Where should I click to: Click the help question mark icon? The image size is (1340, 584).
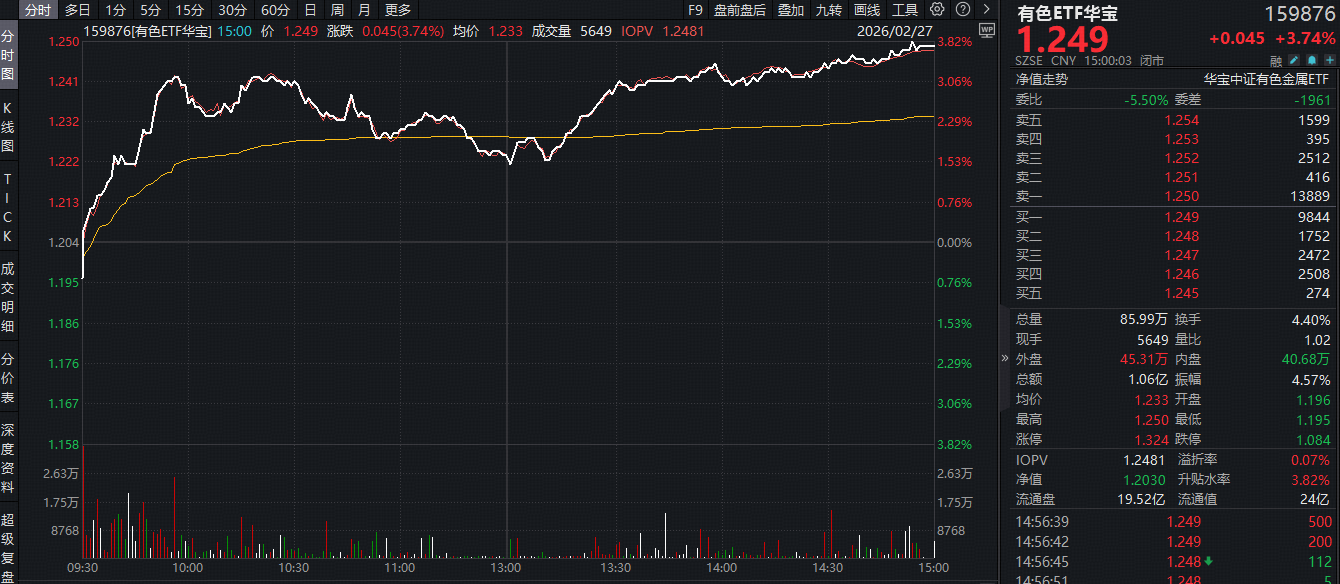(x=961, y=10)
